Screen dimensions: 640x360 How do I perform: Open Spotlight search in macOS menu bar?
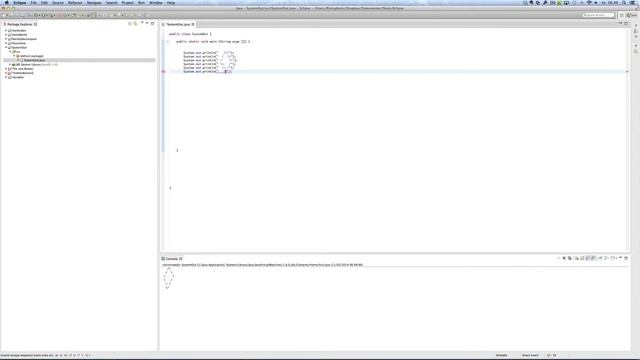pyautogui.click(x=624, y=2)
